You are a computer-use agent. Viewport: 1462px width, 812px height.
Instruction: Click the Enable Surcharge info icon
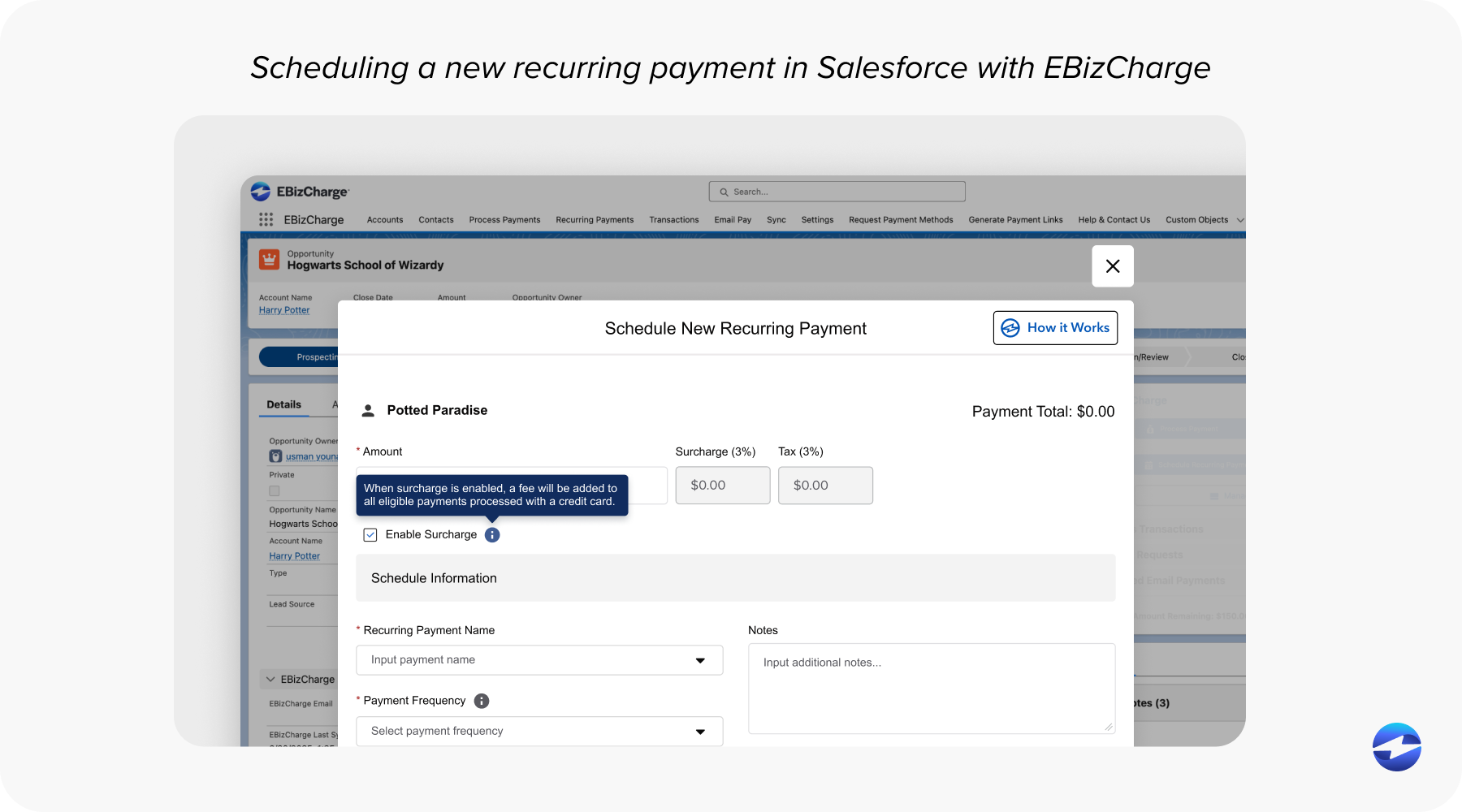pos(492,535)
